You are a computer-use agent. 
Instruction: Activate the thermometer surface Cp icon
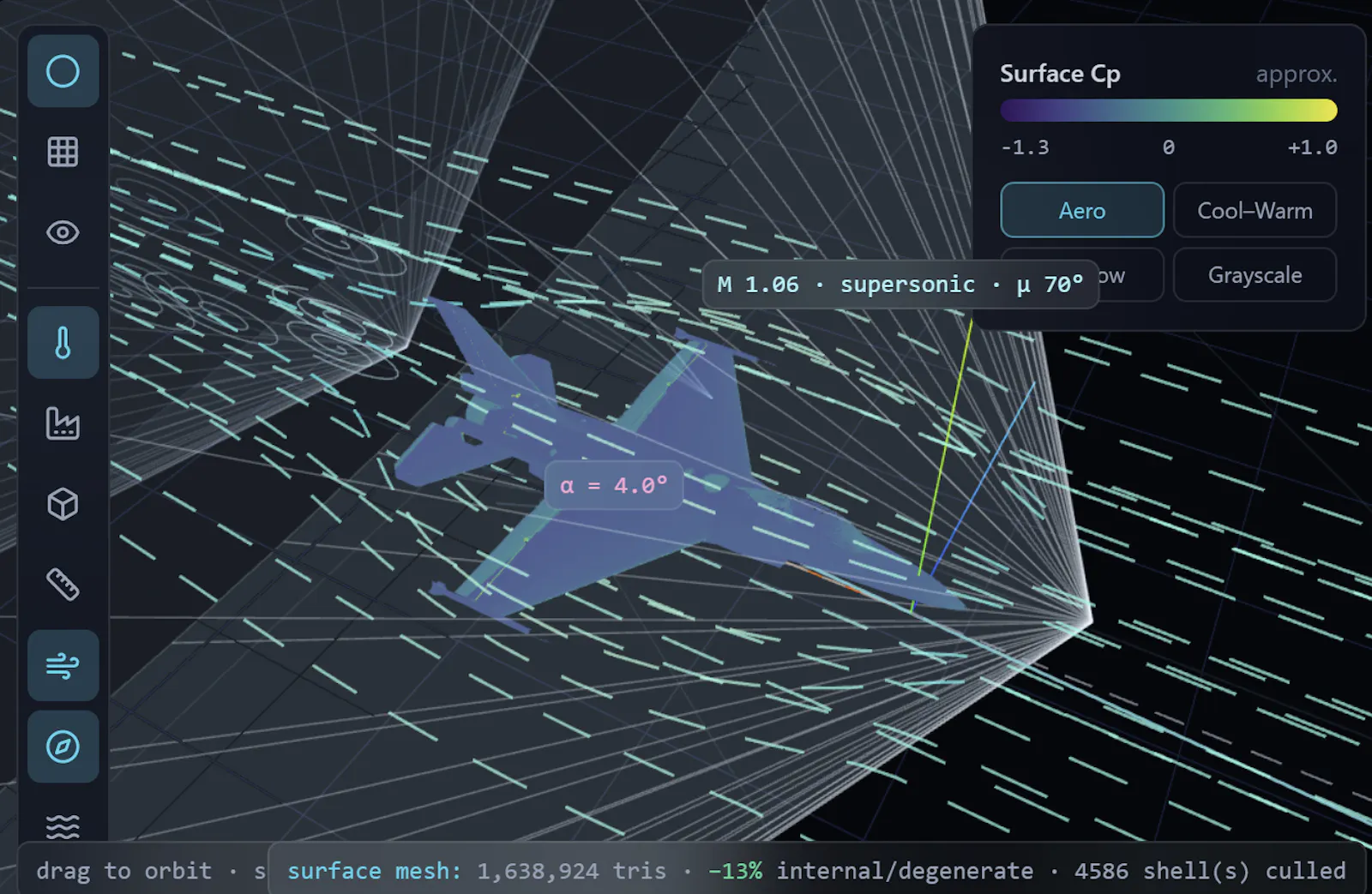(x=63, y=343)
